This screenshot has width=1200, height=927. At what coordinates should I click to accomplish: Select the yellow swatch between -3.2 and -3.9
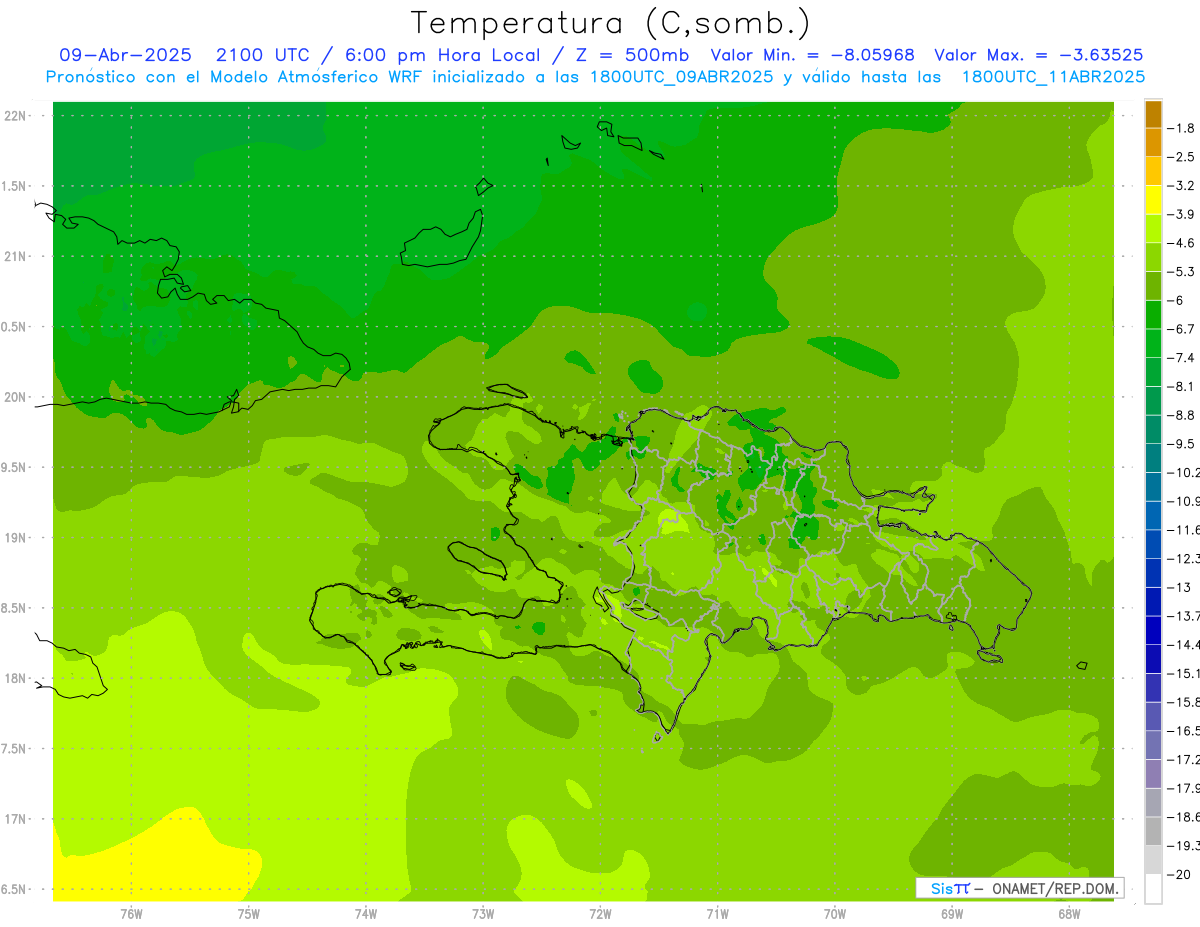pyautogui.click(x=1153, y=200)
